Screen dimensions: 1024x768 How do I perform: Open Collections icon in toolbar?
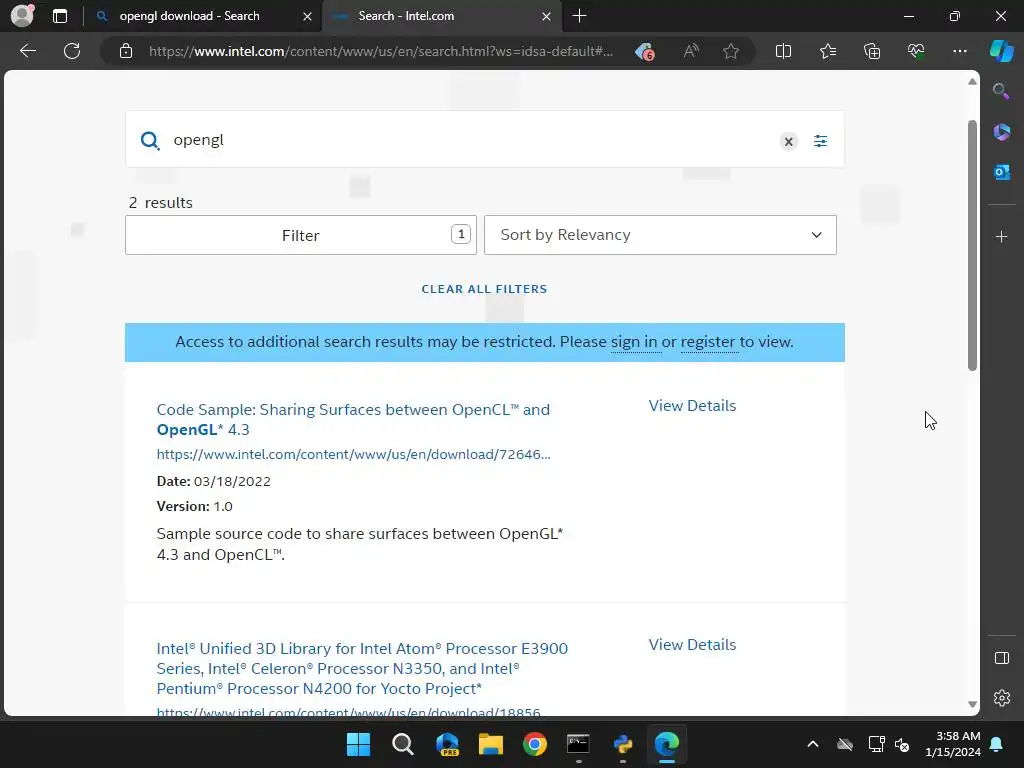[x=872, y=51]
